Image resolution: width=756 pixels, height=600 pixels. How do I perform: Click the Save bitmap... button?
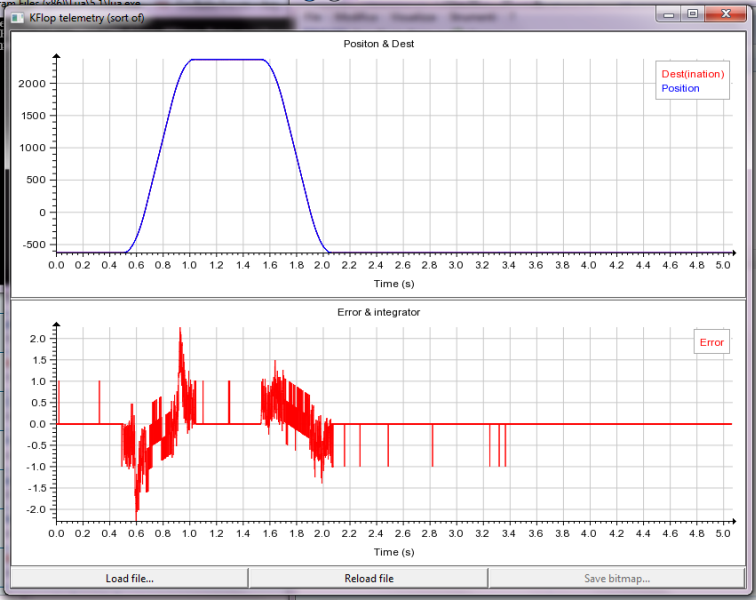(x=616, y=578)
